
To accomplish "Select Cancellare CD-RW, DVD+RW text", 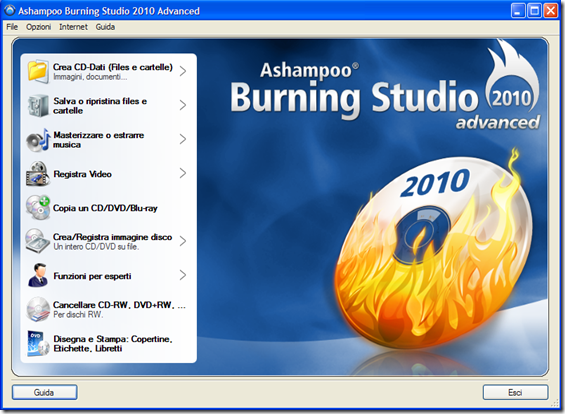I will point(119,305).
